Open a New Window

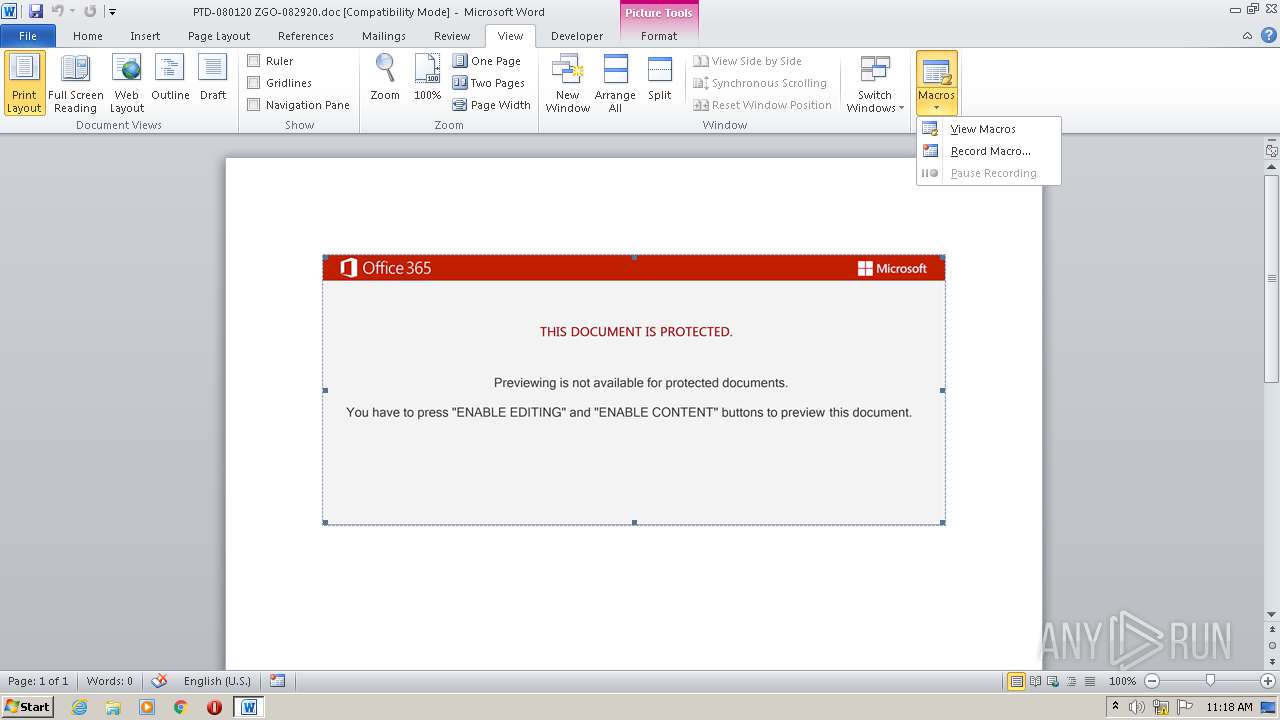[567, 83]
